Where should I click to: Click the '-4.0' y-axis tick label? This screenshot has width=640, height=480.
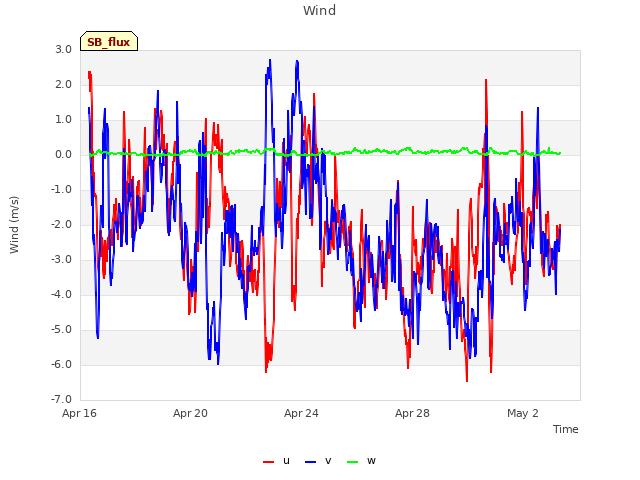62,295
